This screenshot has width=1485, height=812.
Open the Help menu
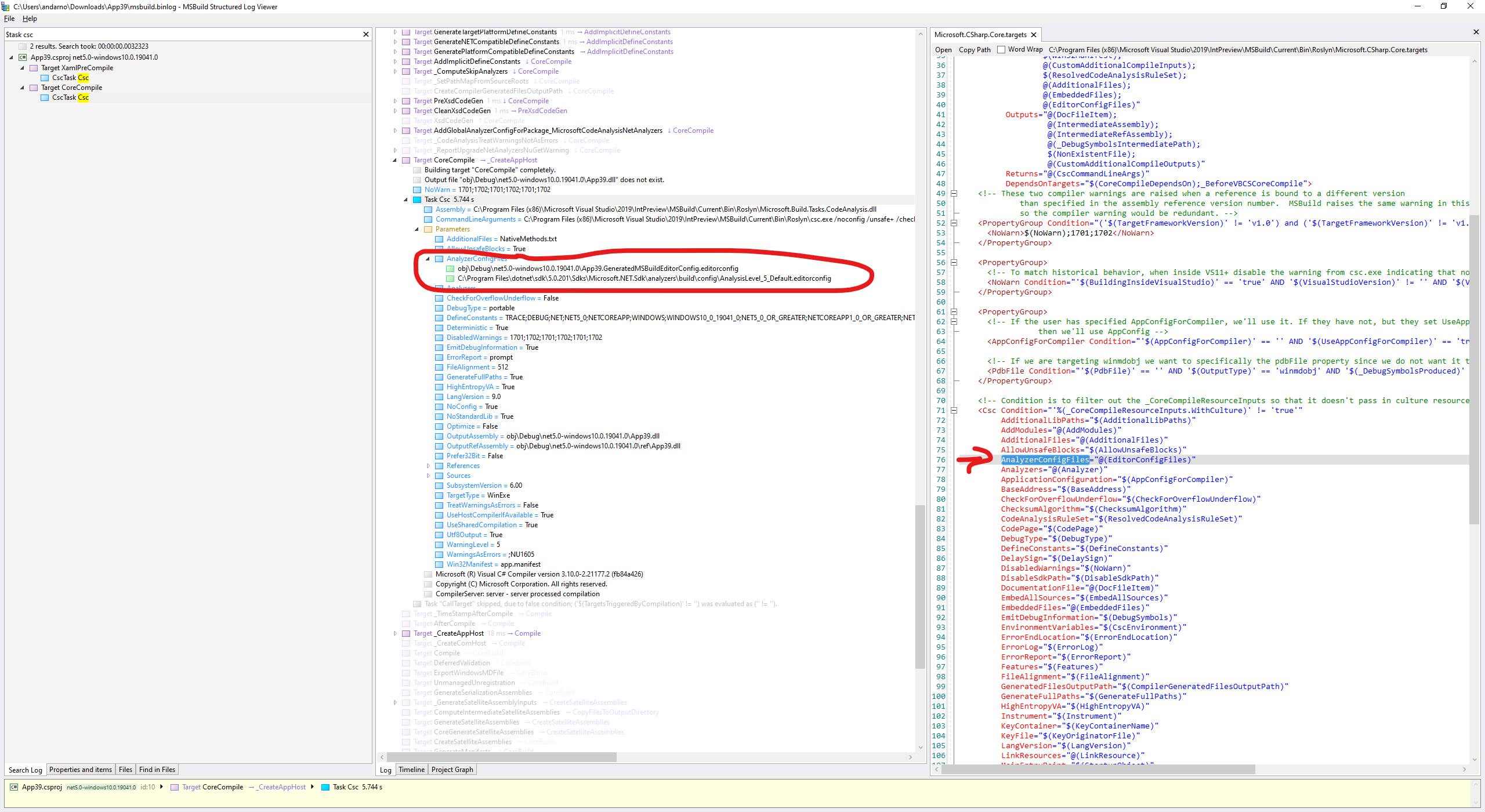pyautogui.click(x=30, y=19)
